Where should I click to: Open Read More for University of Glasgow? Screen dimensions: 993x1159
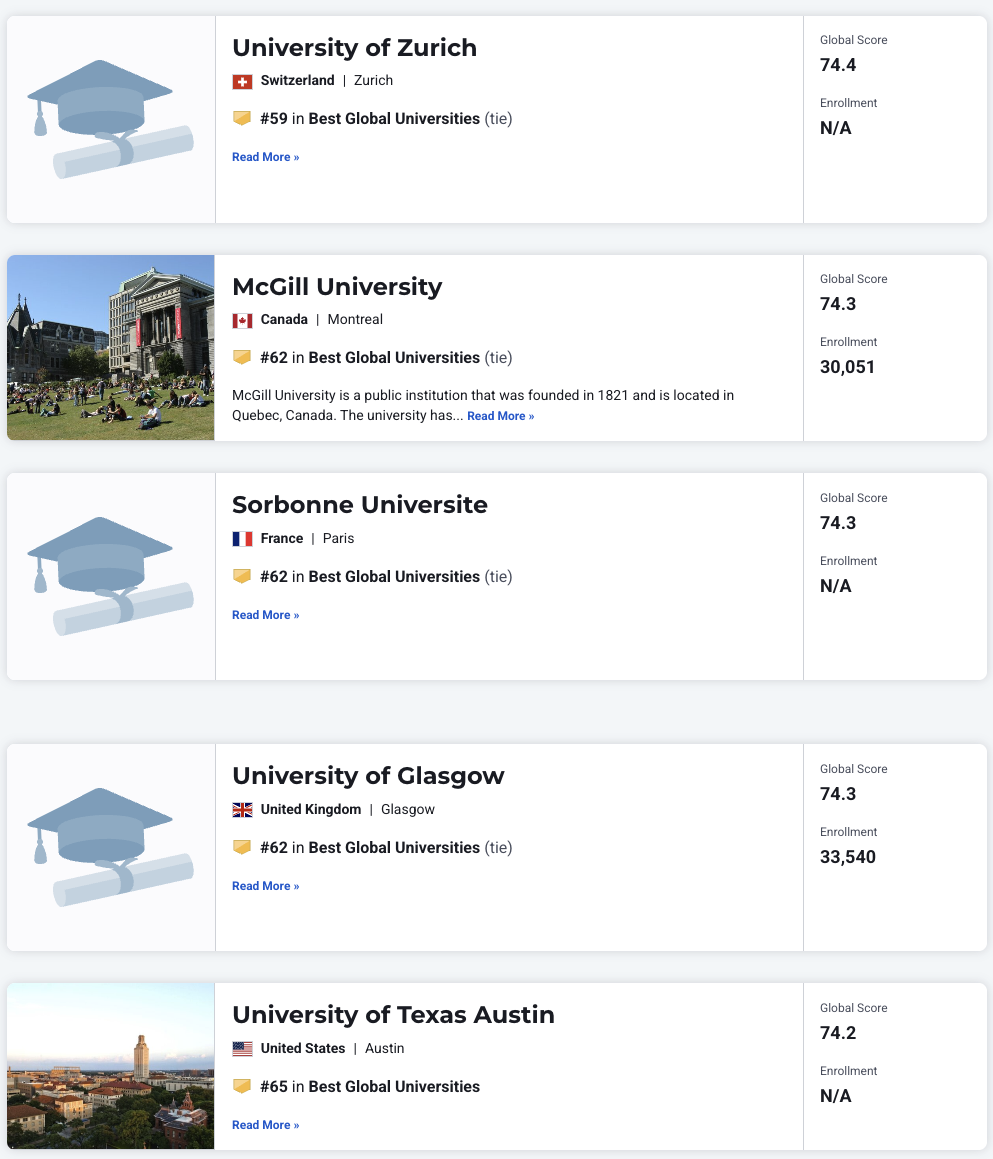tap(265, 886)
